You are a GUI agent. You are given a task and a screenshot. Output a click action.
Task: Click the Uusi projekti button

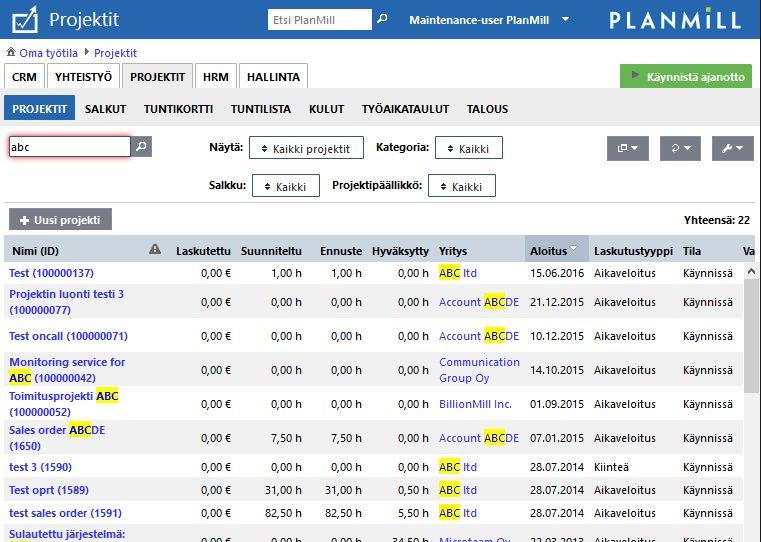pos(61,219)
